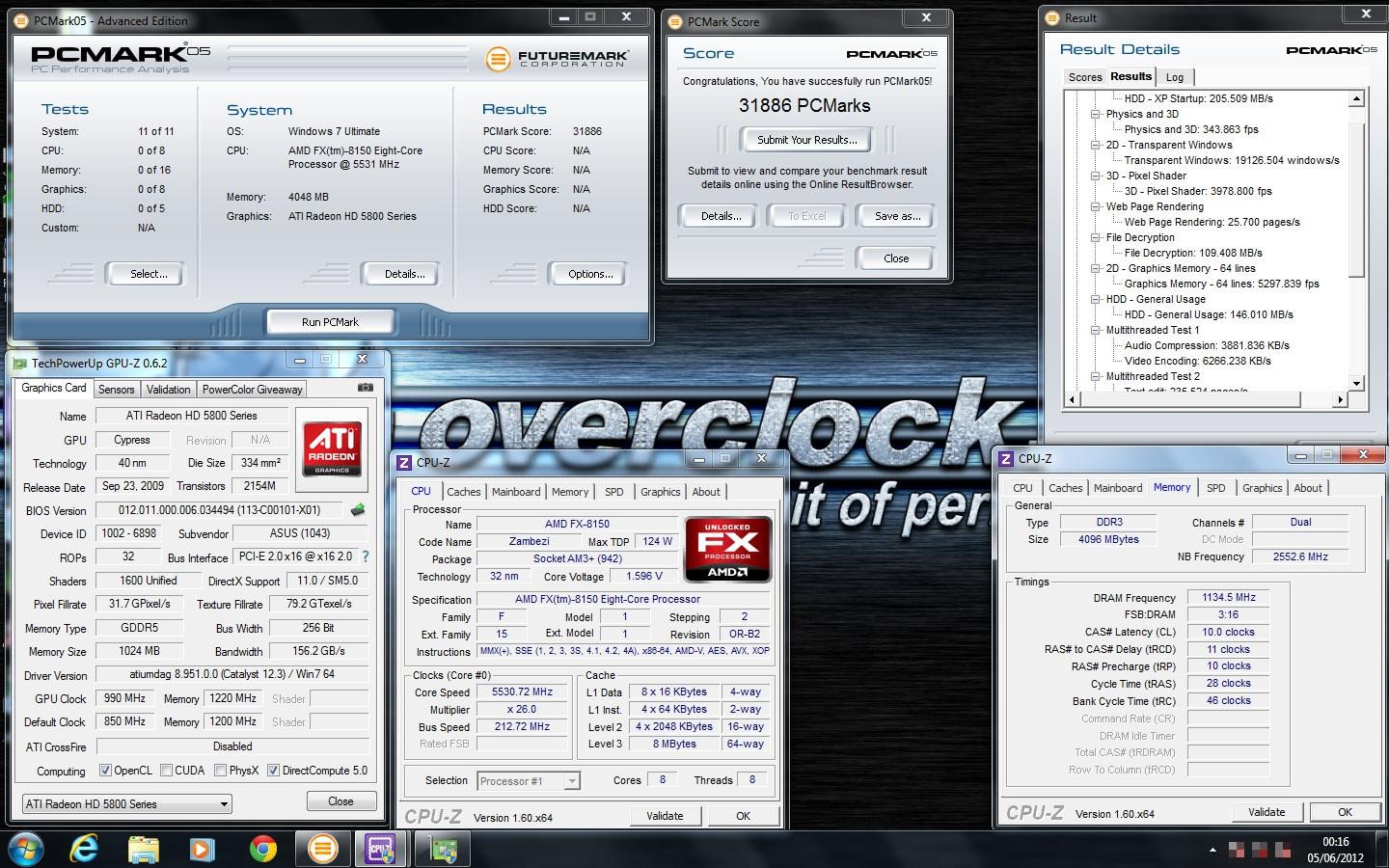The width and height of the screenshot is (1389, 868).
Task: Click scroll right arrow in Result tree
Action: [1340, 399]
